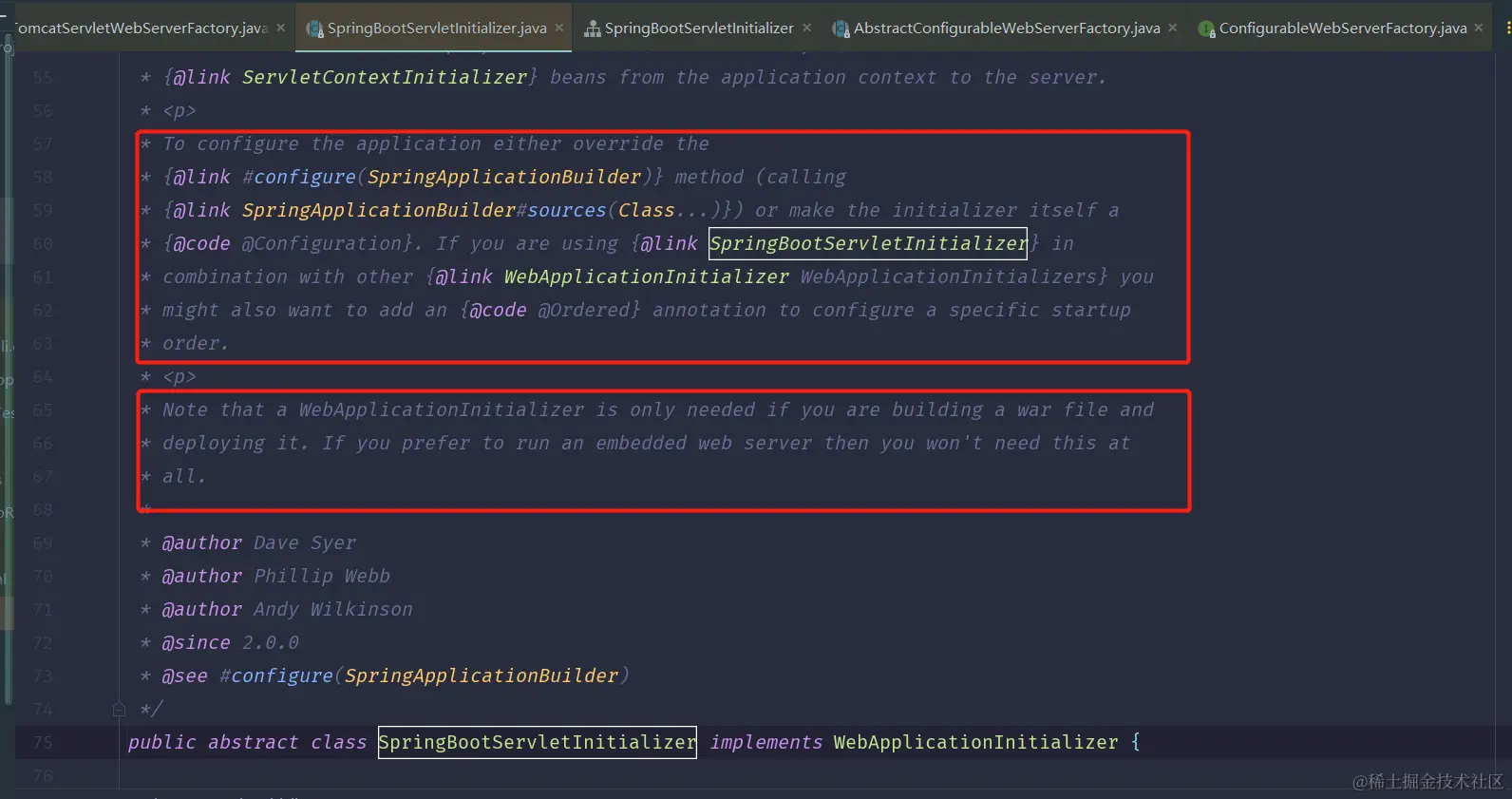The width and height of the screenshot is (1512, 799).
Task: Click WebApplicationInitializer after implements
Action: point(976,742)
